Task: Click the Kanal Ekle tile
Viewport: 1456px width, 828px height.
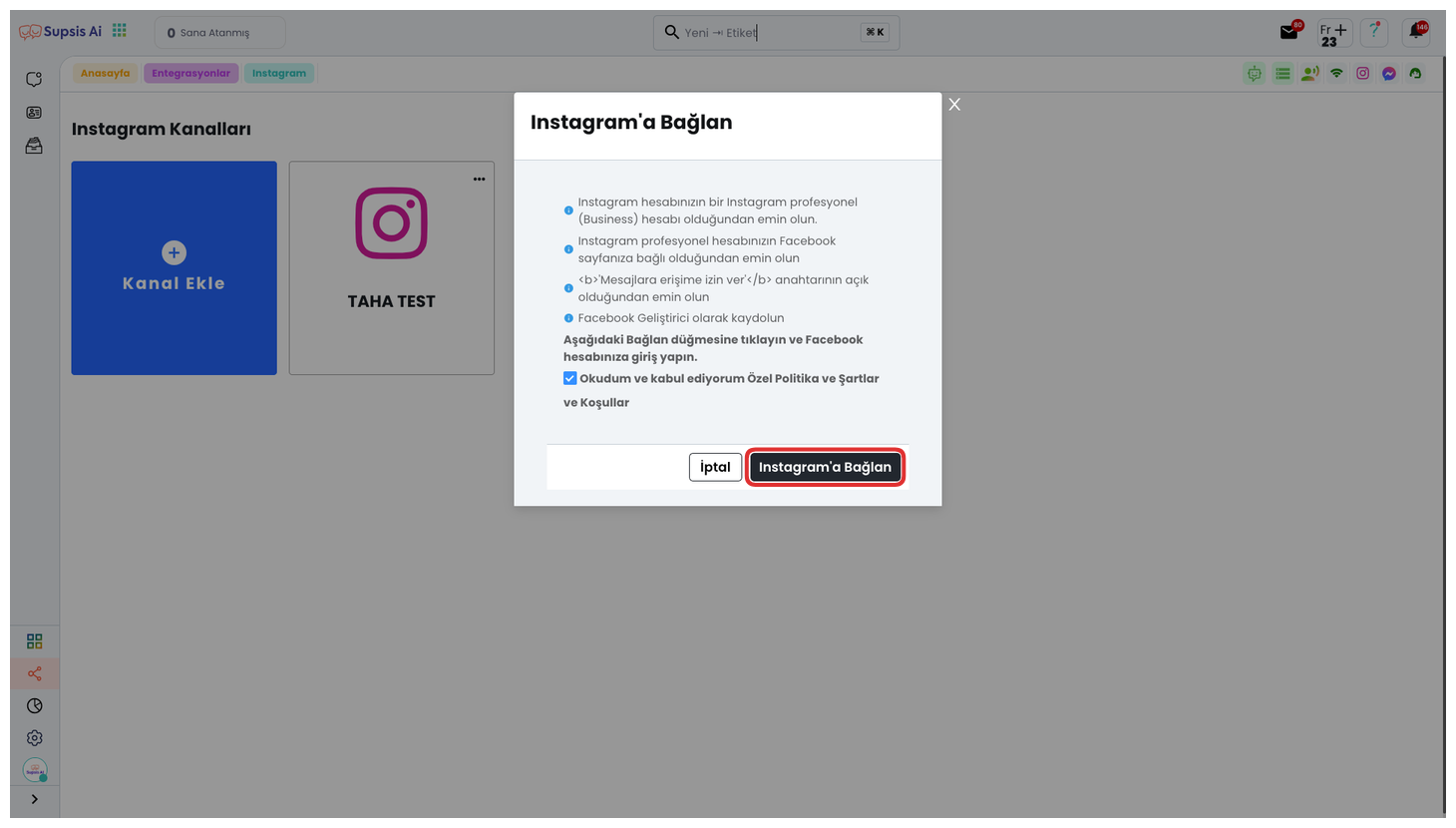Action: (x=175, y=268)
